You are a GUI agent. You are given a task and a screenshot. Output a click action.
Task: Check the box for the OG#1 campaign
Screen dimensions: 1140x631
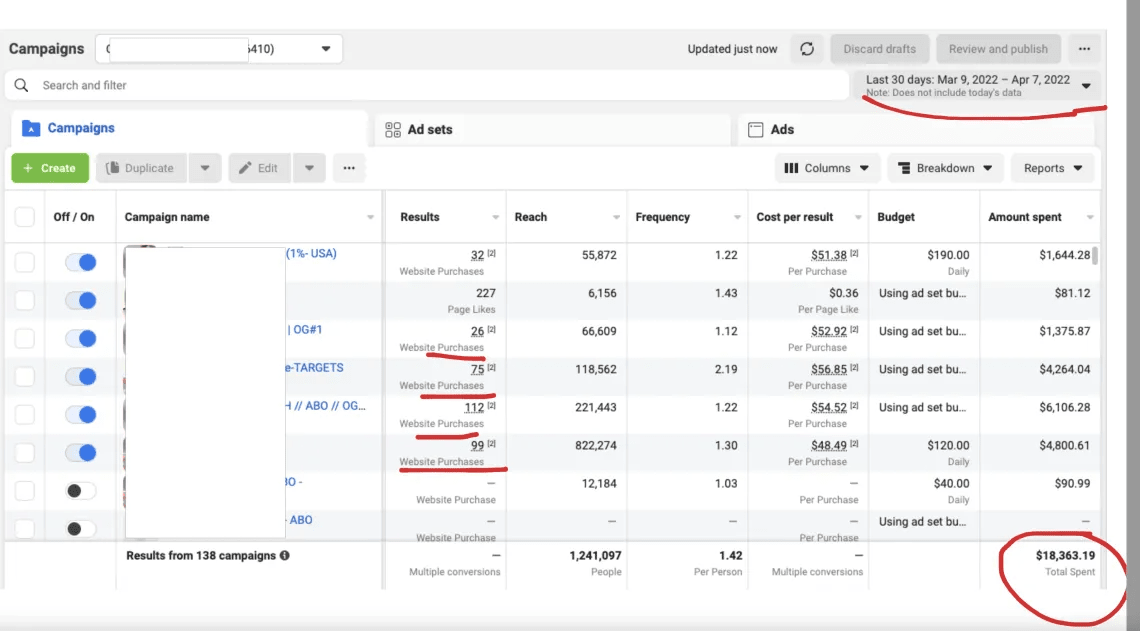[25, 338]
